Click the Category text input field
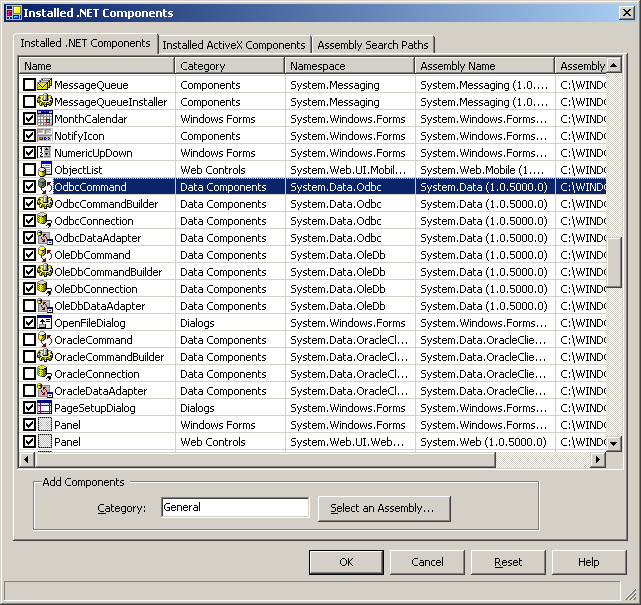Viewport: 641px width, 605px height. click(235, 507)
